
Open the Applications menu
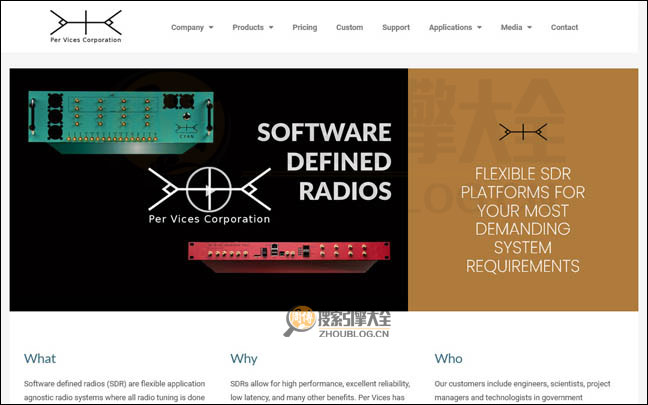point(450,27)
